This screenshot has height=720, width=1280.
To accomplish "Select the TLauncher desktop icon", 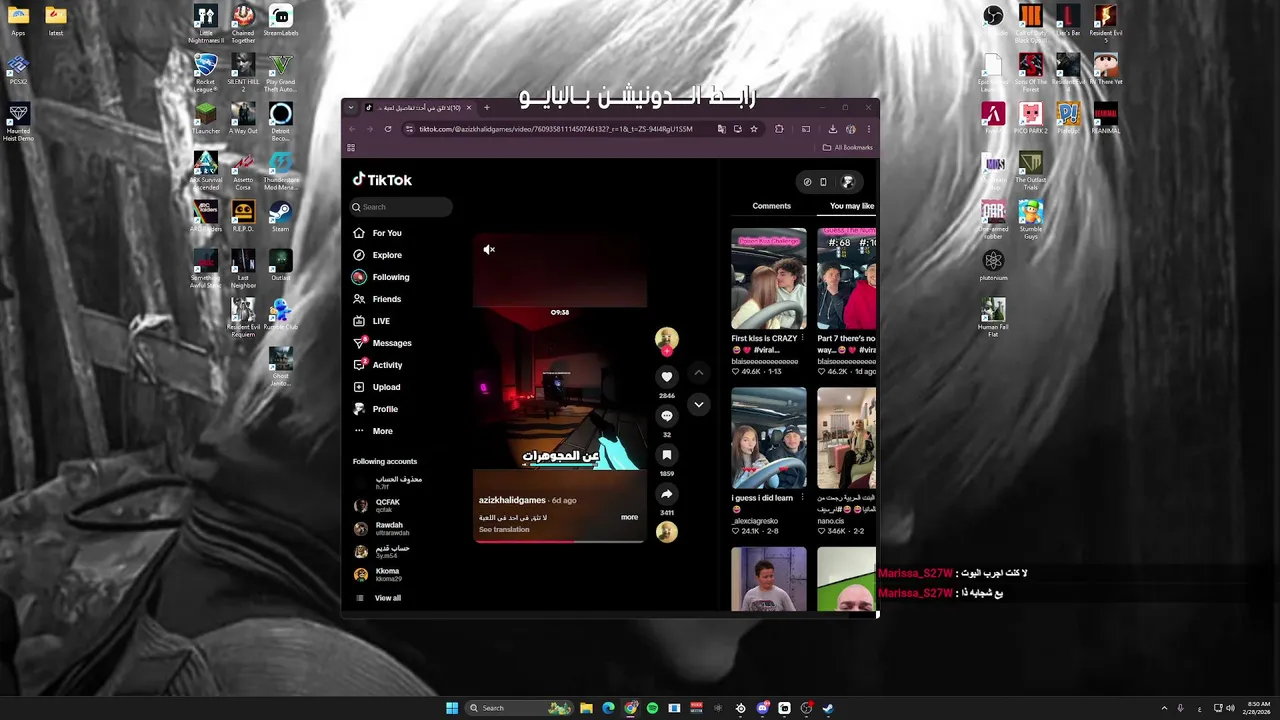I will point(206,117).
